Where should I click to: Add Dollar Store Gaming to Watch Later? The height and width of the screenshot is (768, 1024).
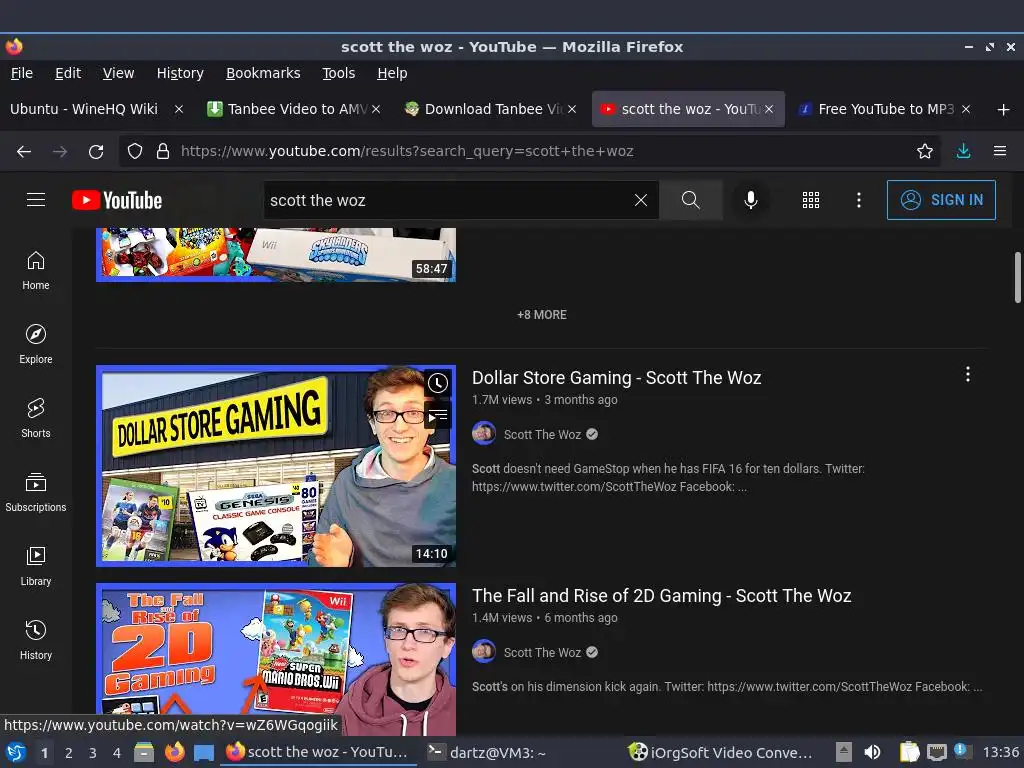tap(438, 383)
